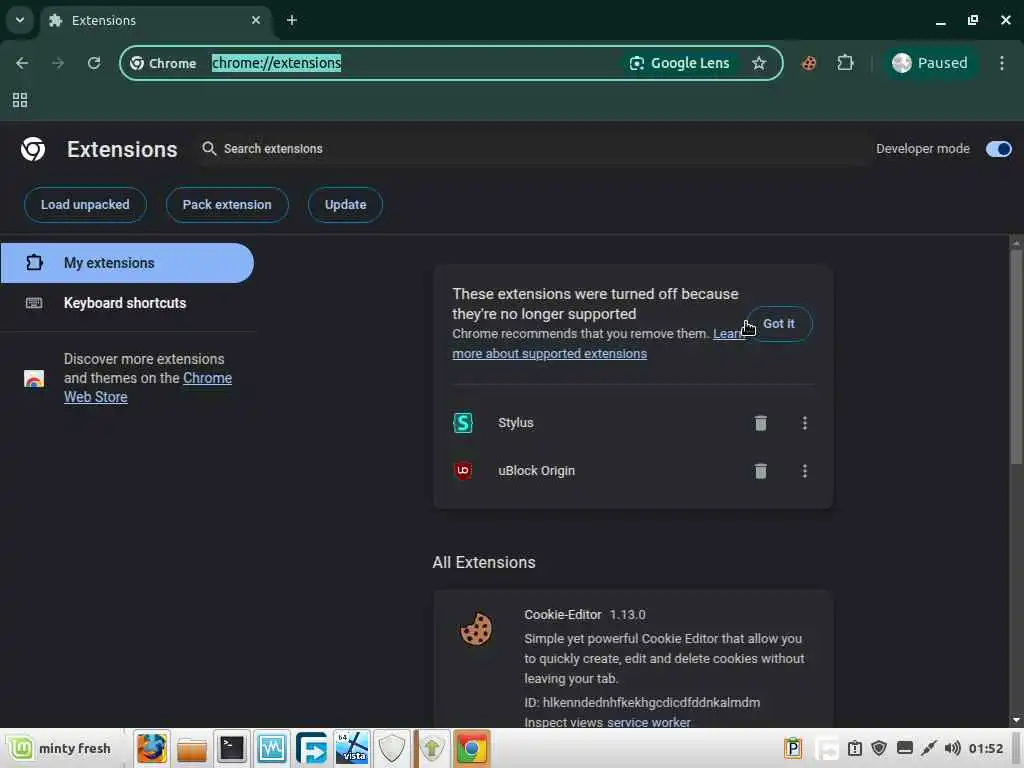The image size is (1024, 768).
Task: Open the volume control in tray
Action: (x=953, y=748)
